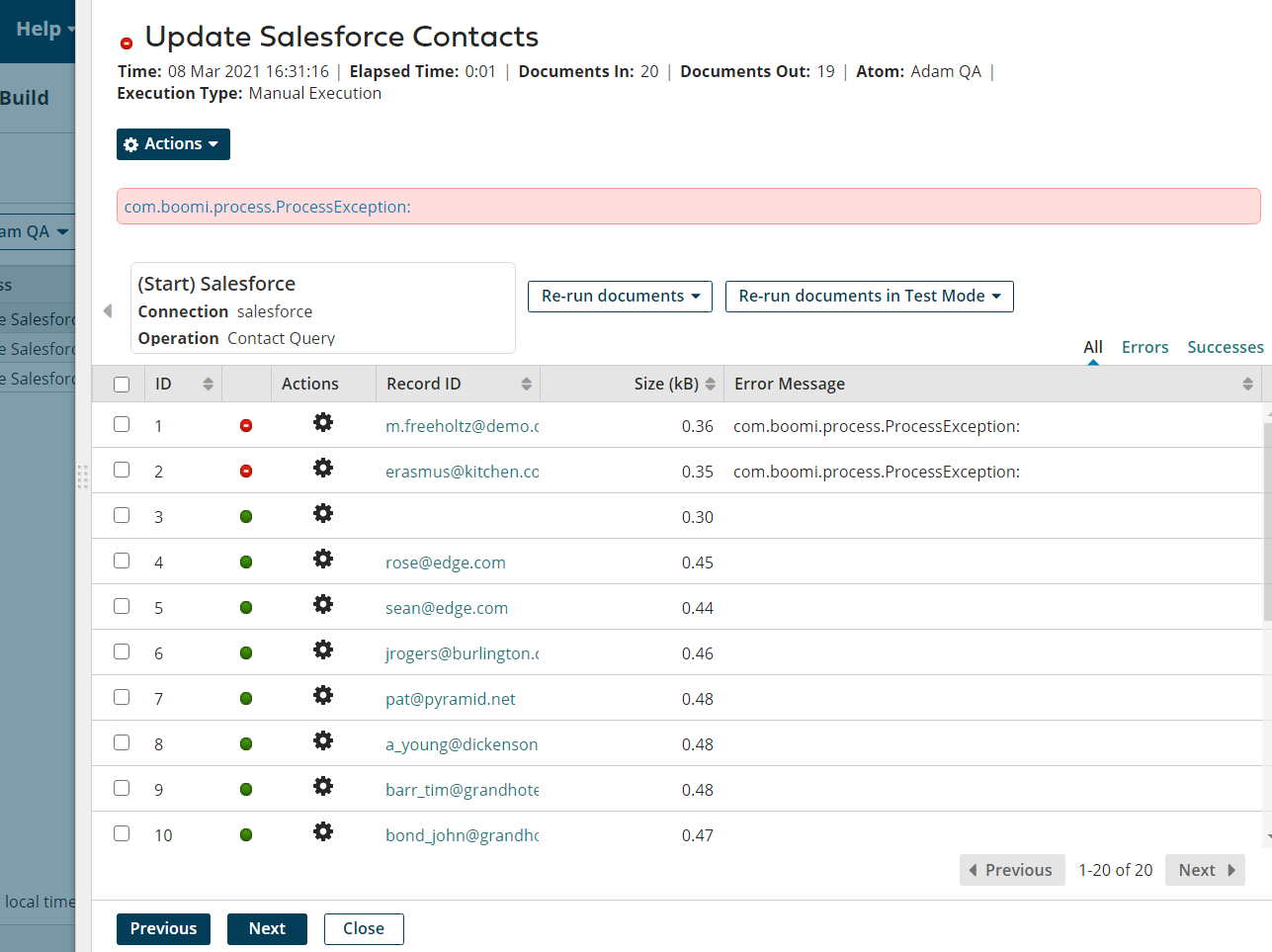Select the checkbox for document 8
Viewport: 1272px width, 952px height.
coord(122,742)
